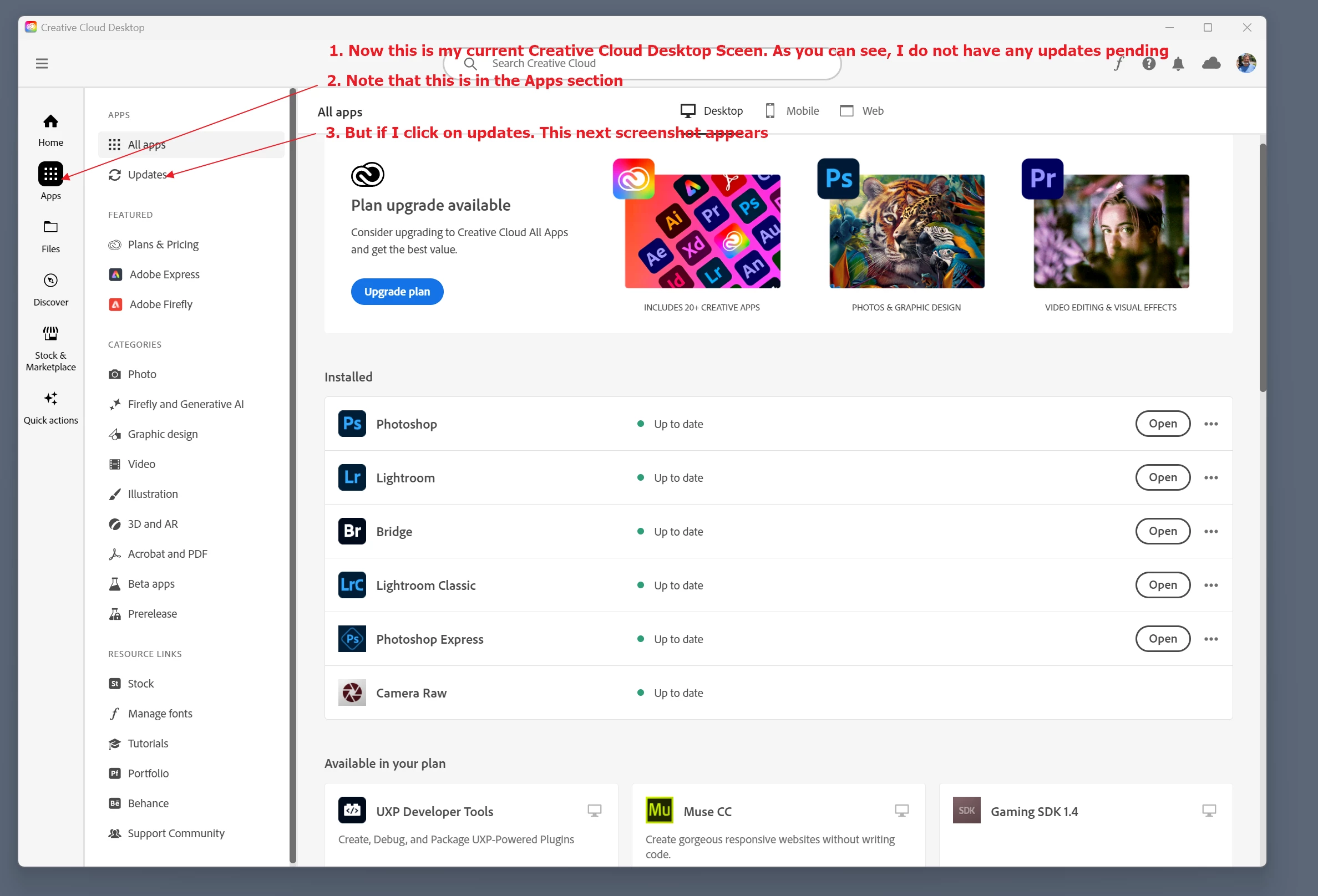This screenshot has width=1318, height=896.
Task: Expand Lightroom Classic more options menu
Action: 1211,585
